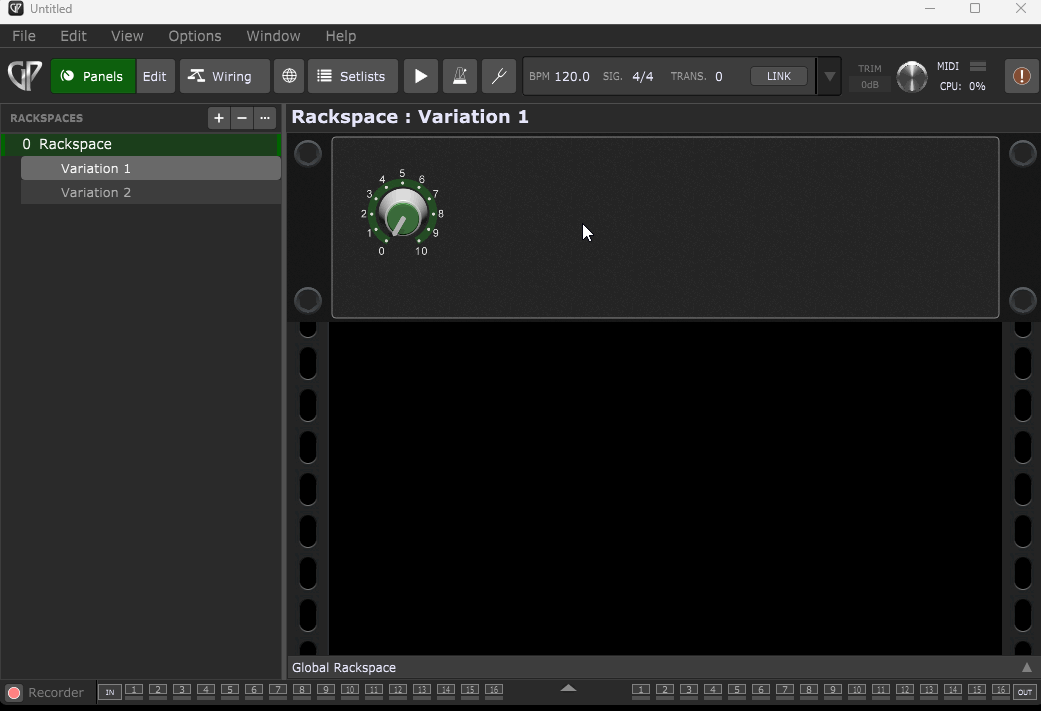Screen dimensions: 1041x711
Task: Open the Options menu
Action: pyautogui.click(x=194, y=36)
